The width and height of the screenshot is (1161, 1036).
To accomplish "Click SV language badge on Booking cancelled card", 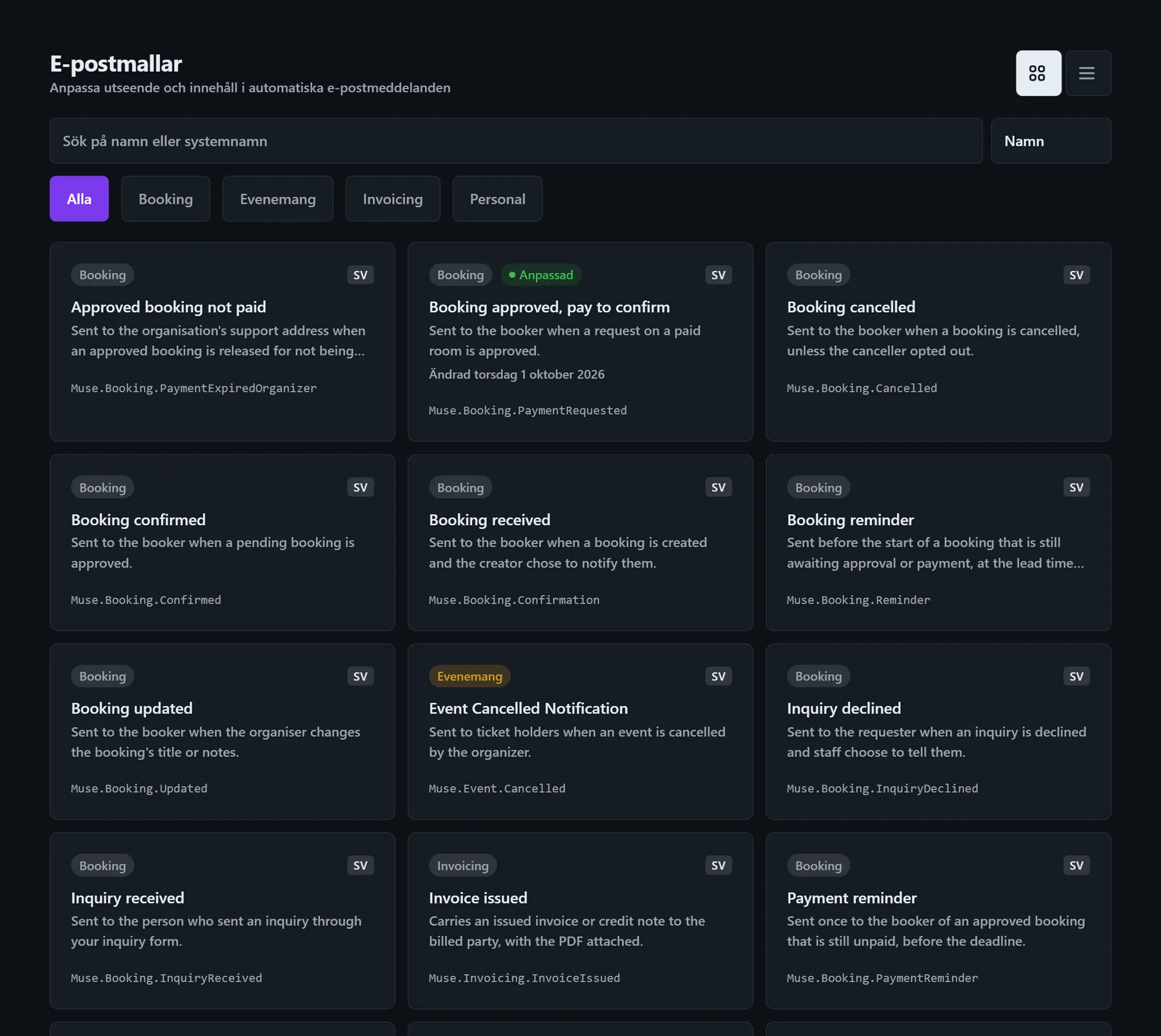I will pos(1077,275).
